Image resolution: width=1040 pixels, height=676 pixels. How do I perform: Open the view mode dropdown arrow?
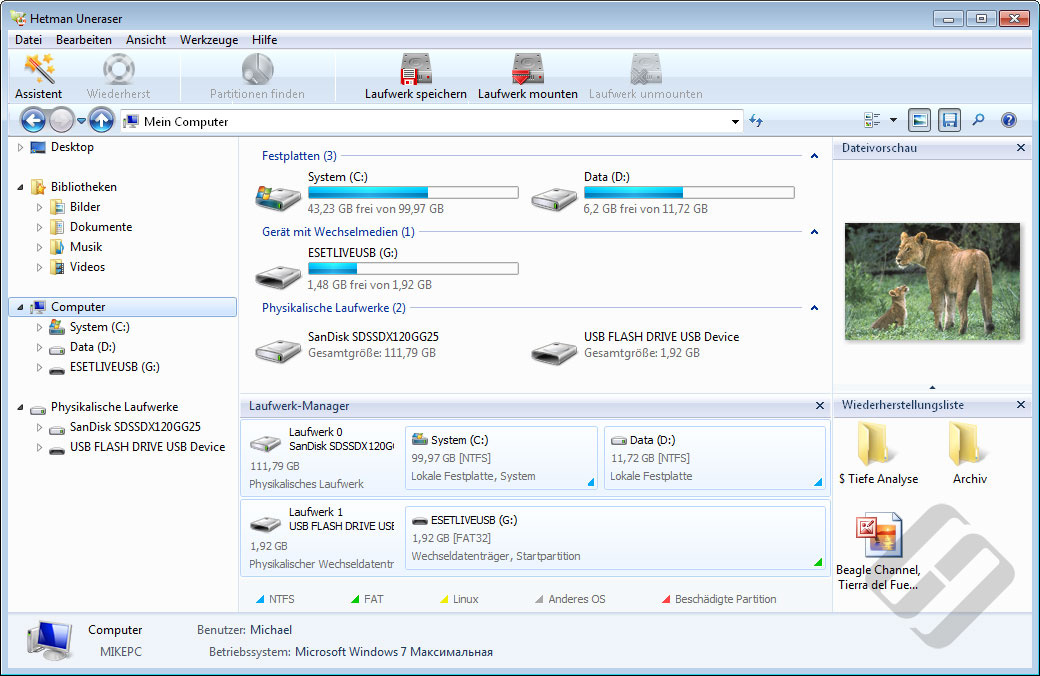(893, 121)
